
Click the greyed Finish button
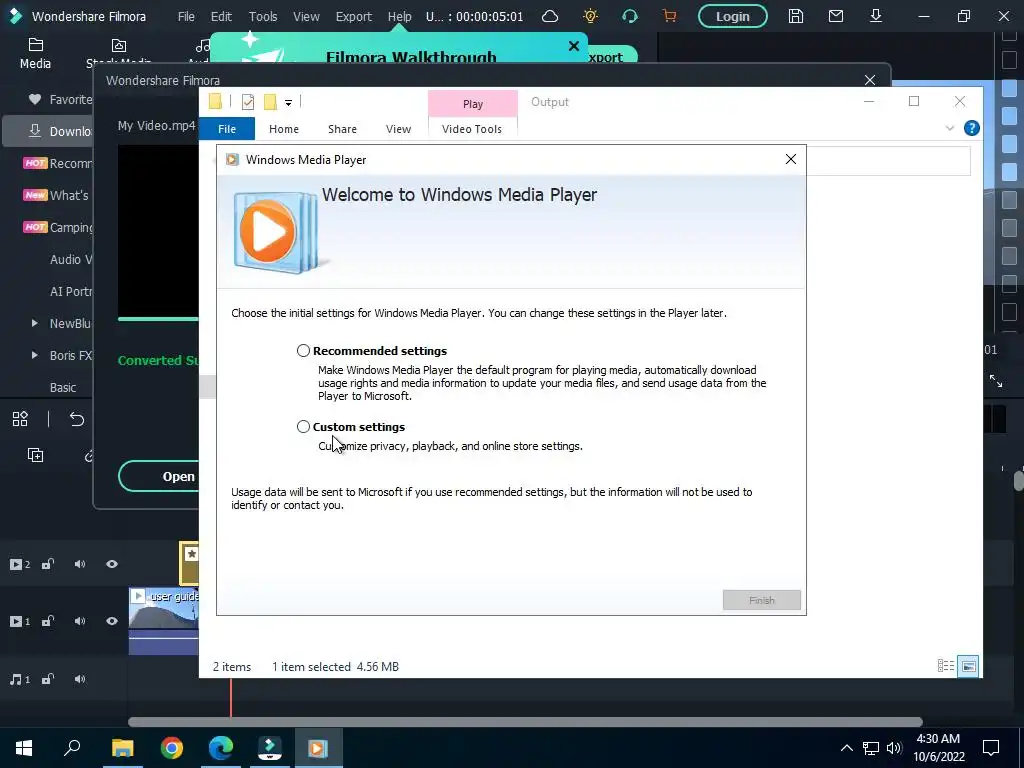[761, 600]
